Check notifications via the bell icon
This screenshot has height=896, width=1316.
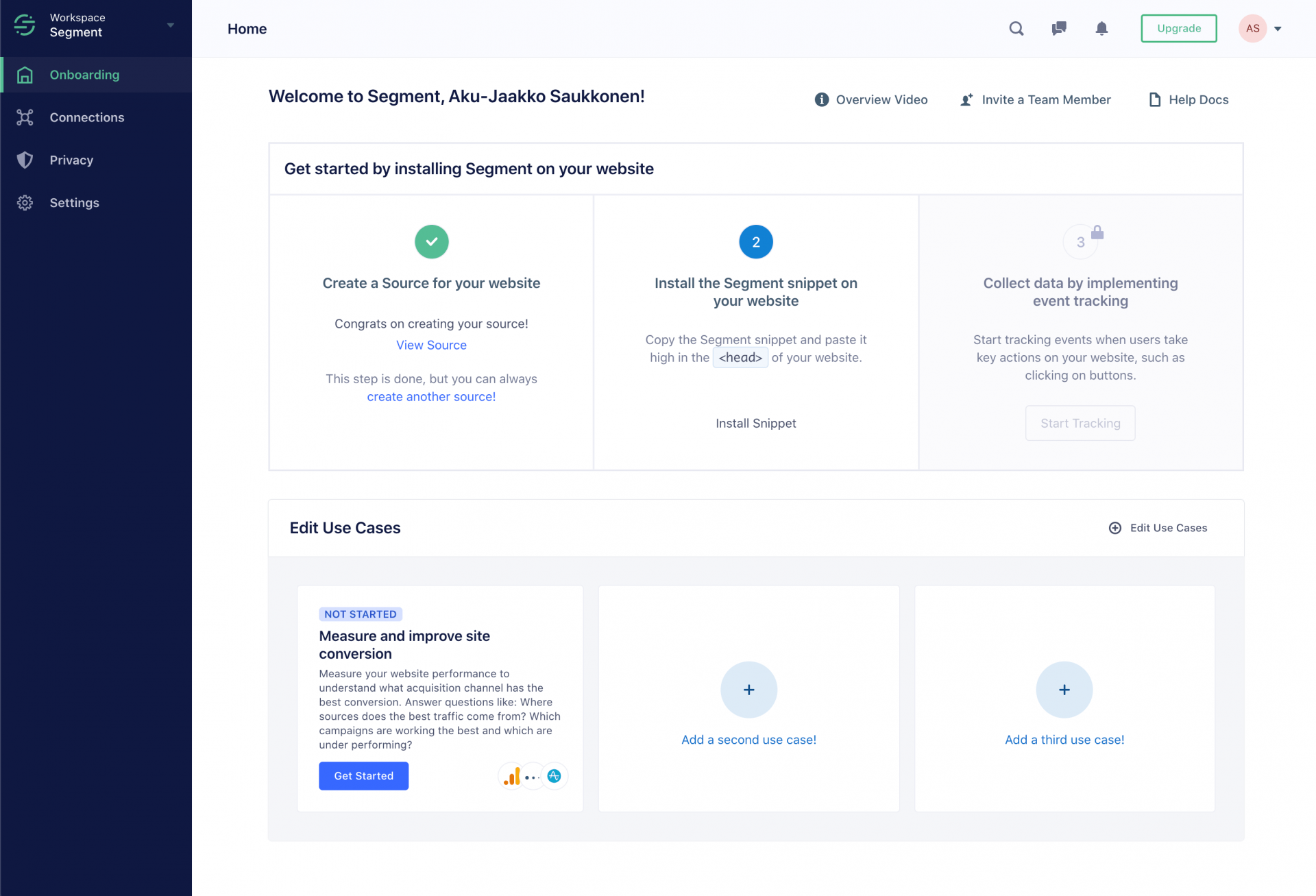coord(1102,28)
